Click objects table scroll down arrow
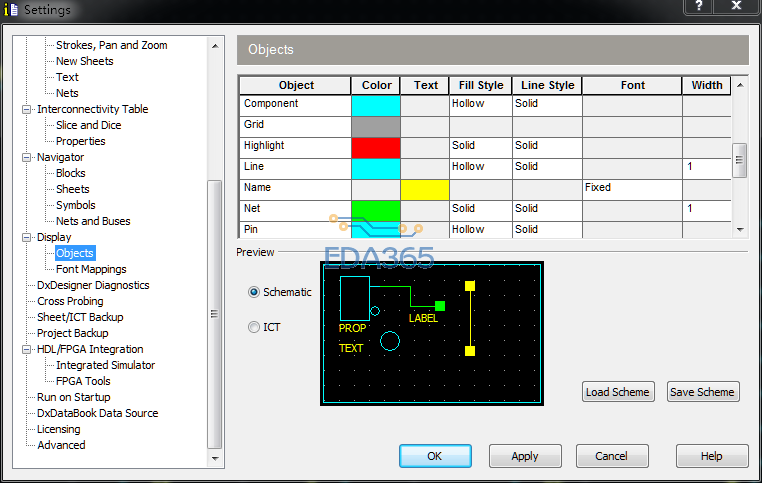The width and height of the screenshot is (762, 483). (740, 229)
